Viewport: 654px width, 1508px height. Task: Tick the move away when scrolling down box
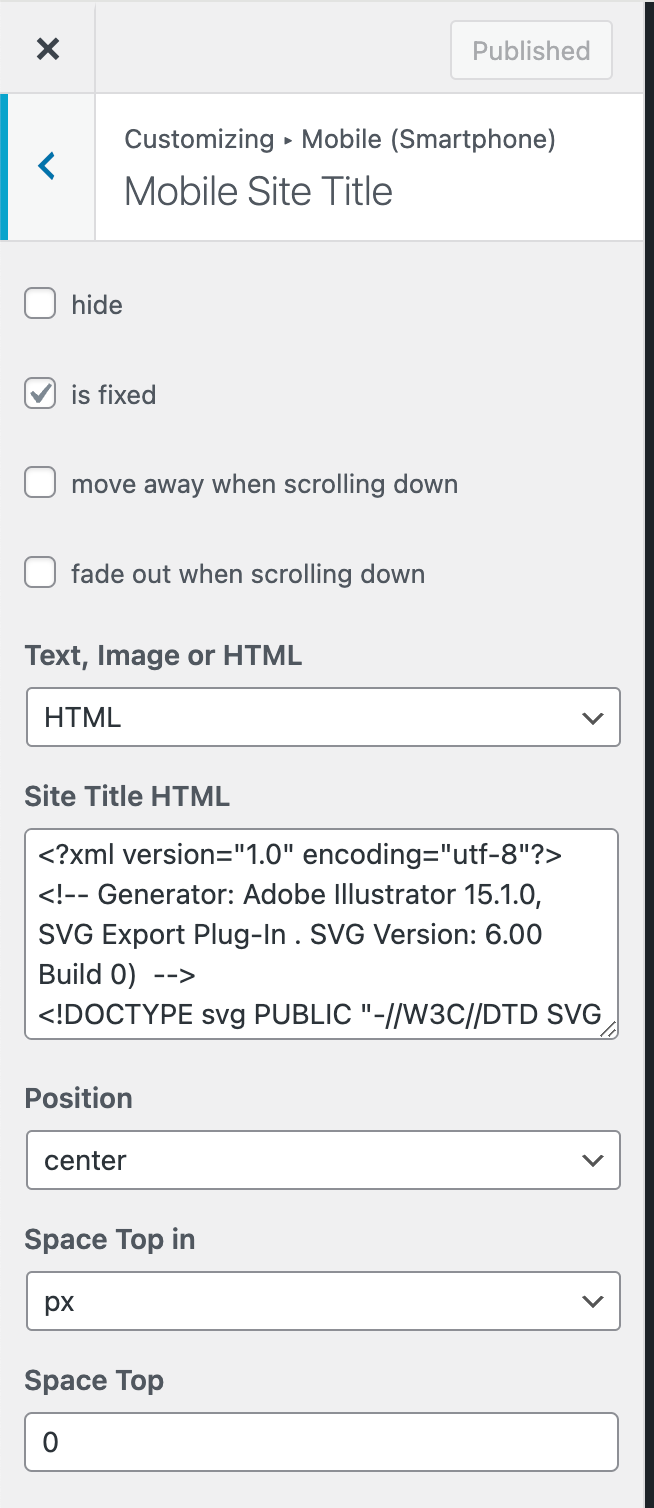[x=40, y=484]
